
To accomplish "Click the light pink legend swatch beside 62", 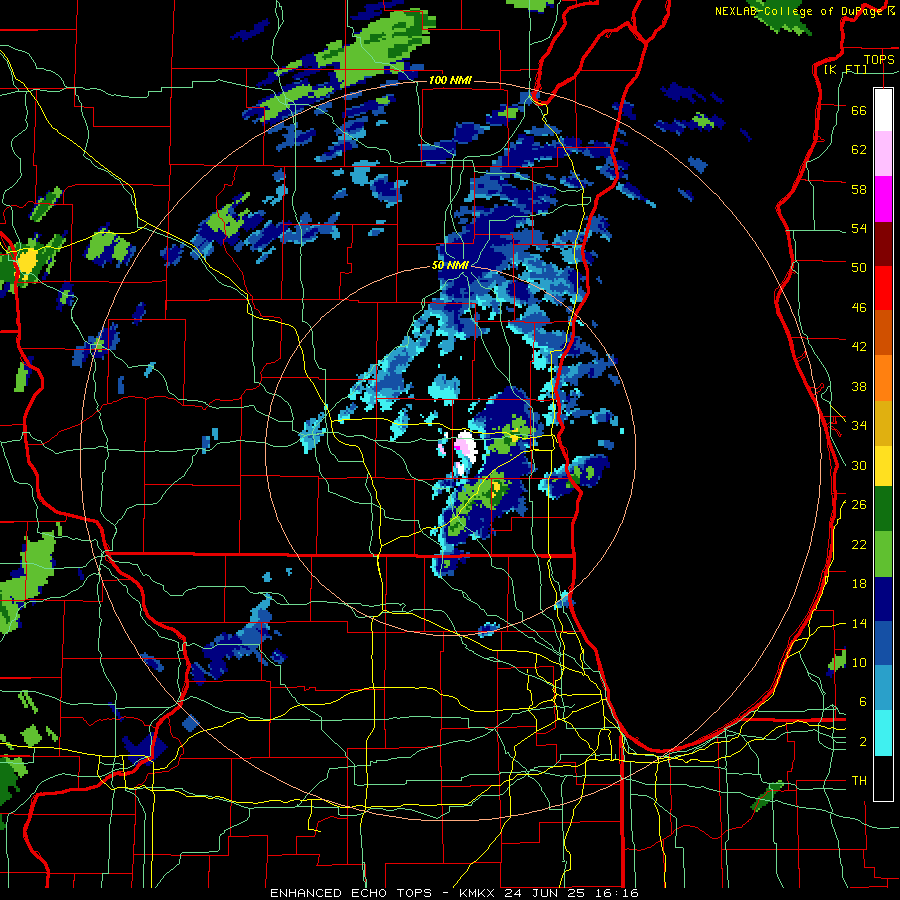I will (883, 153).
